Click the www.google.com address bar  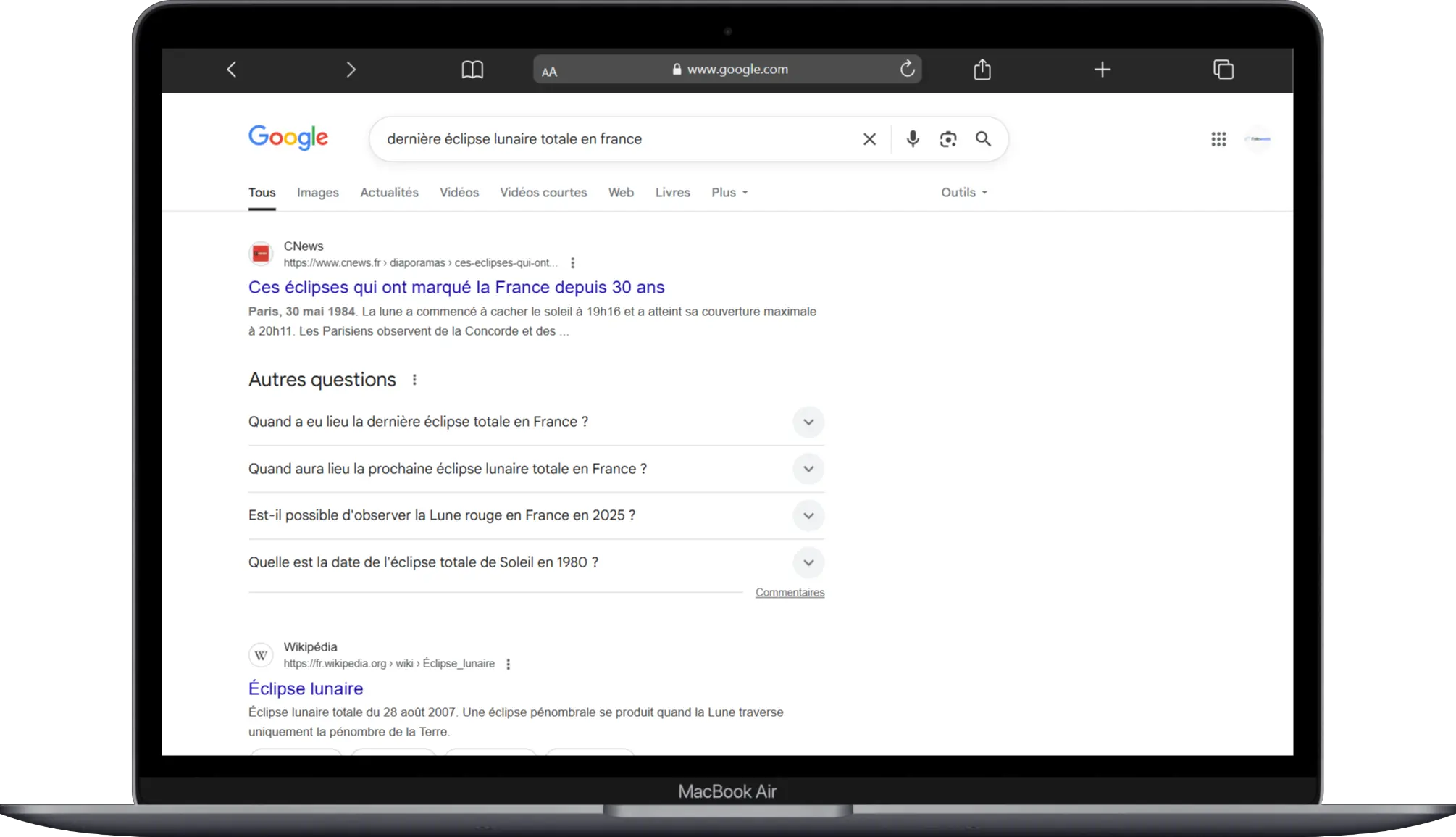click(727, 70)
